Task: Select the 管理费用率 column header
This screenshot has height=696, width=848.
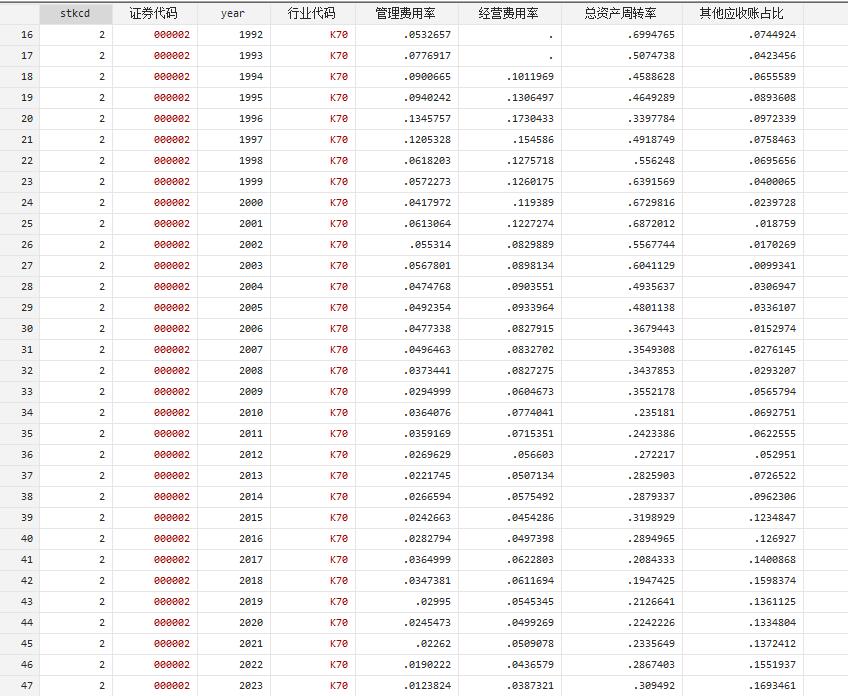Action: pyautogui.click(x=407, y=14)
